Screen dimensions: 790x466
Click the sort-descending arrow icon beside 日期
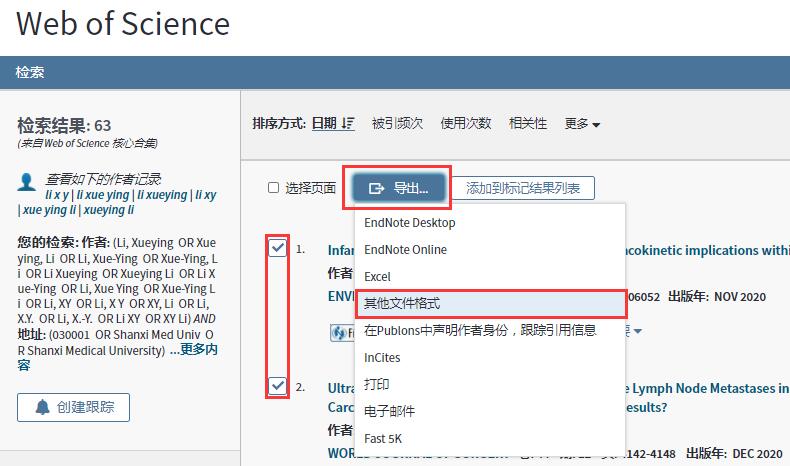pyautogui.click(x=348, y=123)
